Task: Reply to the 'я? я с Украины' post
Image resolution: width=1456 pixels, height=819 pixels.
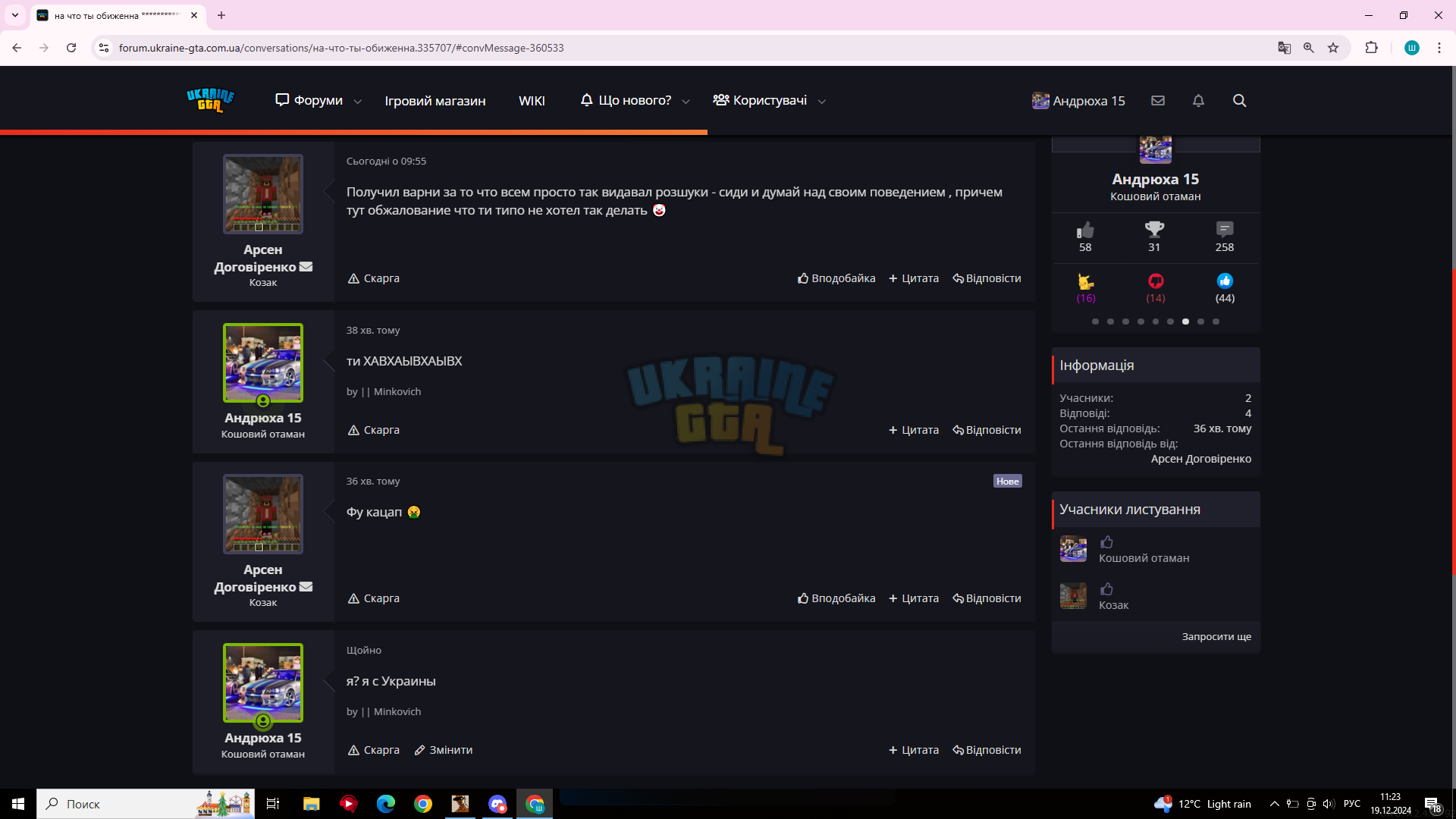Action: click(x=987, y=750)
